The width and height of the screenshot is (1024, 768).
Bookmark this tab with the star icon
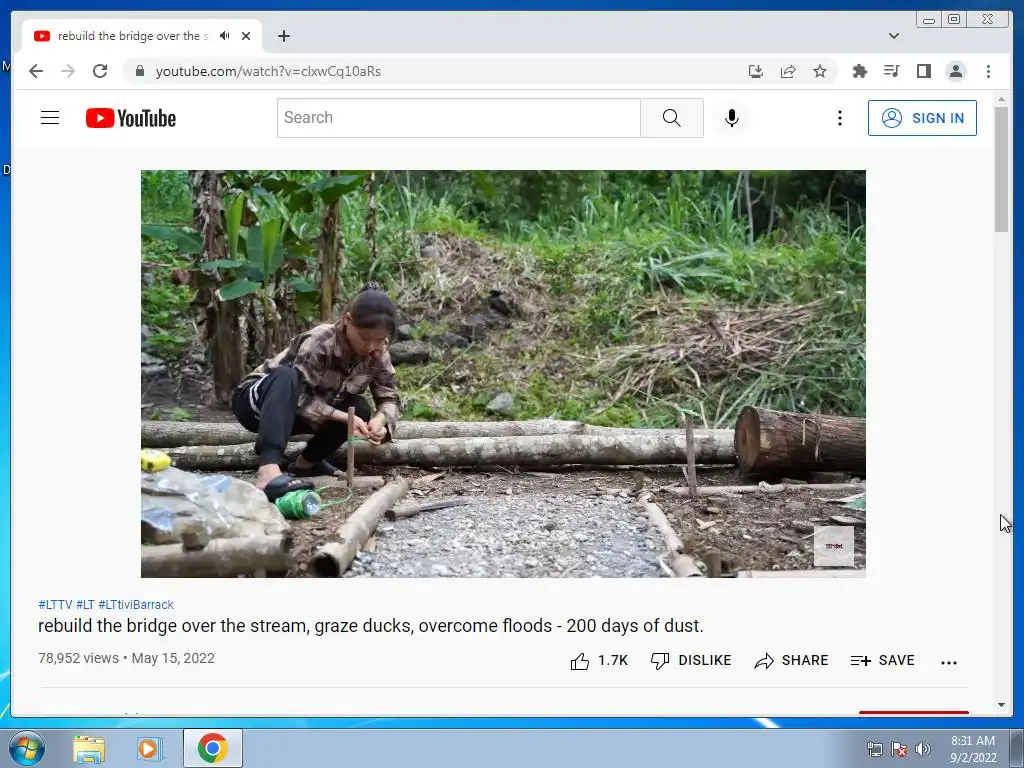(820, 71)
